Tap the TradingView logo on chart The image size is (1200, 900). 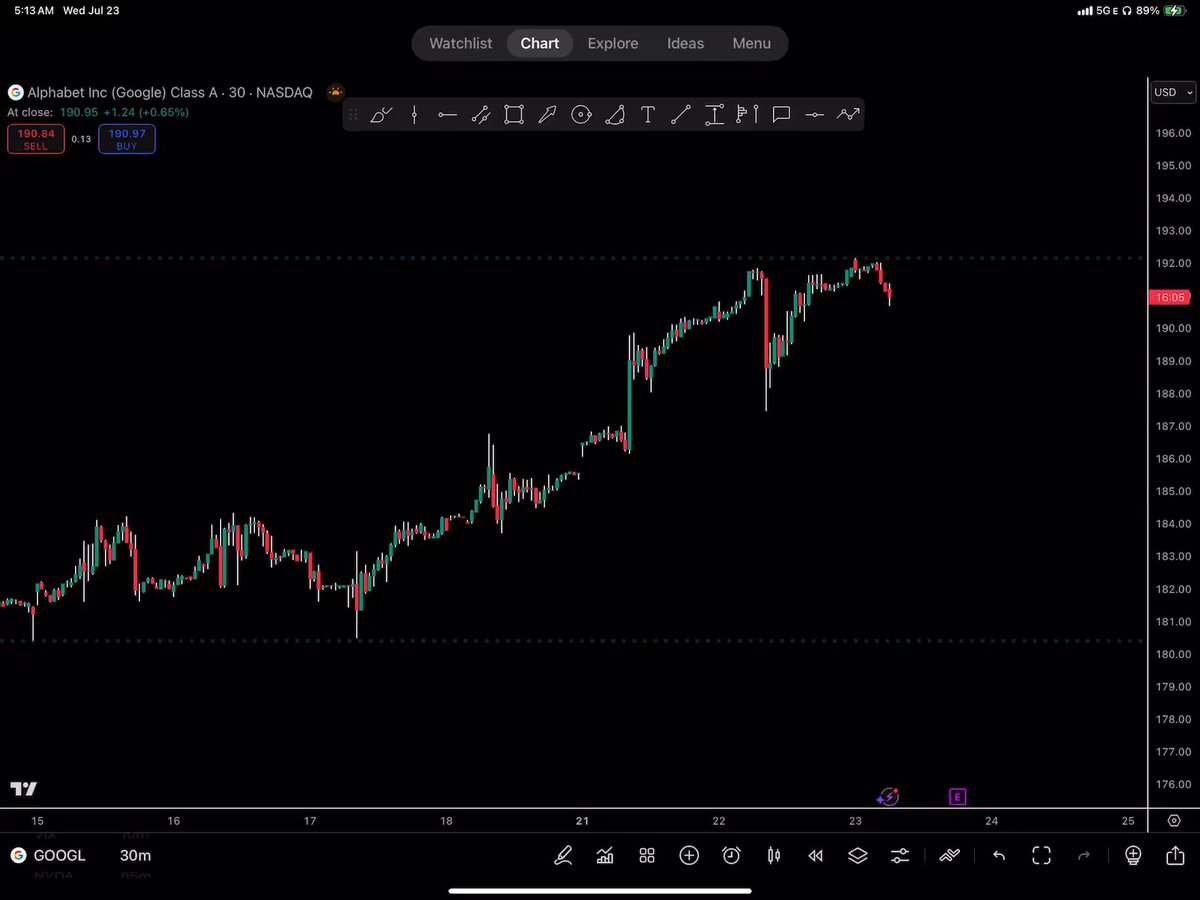[24, 789]
